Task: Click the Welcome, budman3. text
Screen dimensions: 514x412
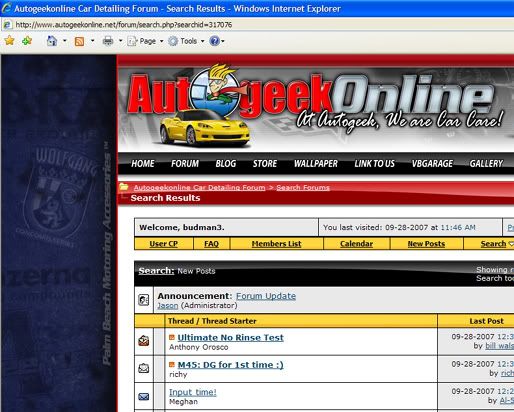Action: [182, 227]
